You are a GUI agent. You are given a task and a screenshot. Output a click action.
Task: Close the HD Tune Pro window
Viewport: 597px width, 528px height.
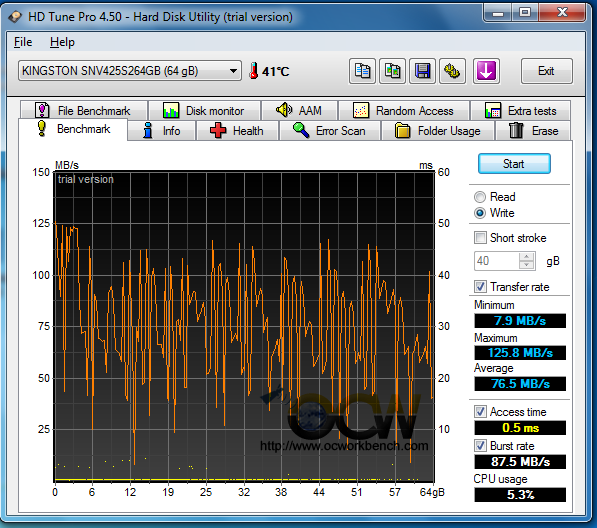[562, 13]
